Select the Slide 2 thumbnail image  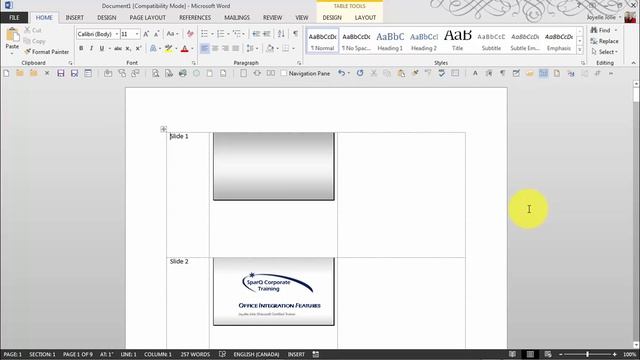coord(273,291)
